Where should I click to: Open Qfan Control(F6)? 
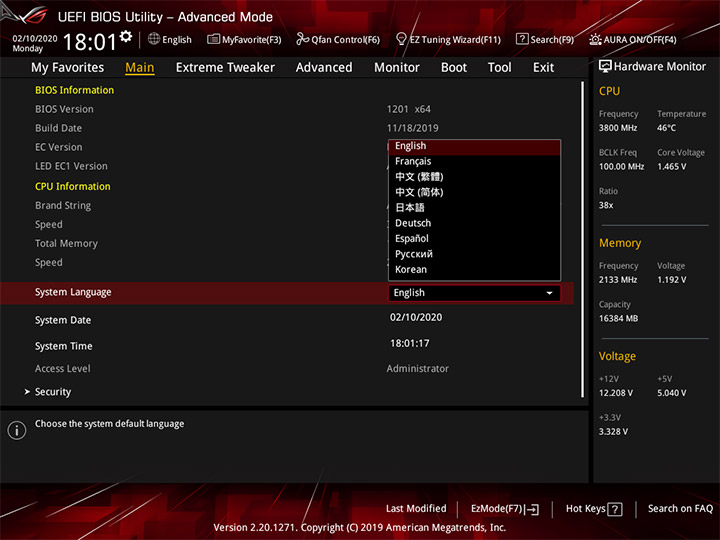(338, 39)
